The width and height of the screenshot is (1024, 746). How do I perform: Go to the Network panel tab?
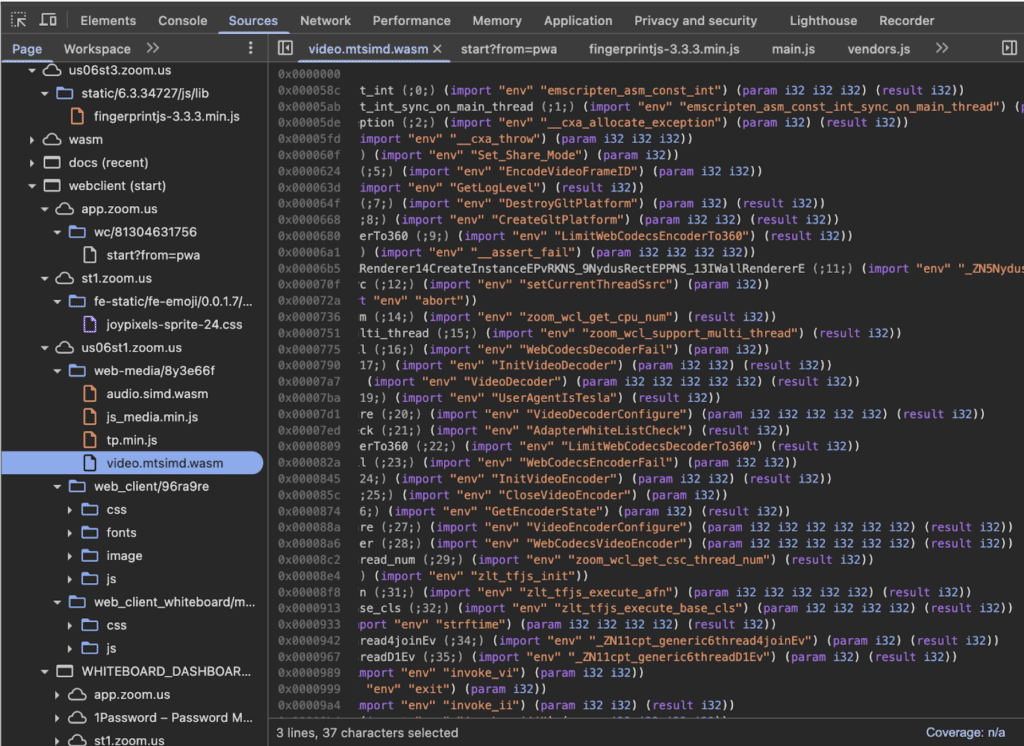tap(325, 20)
